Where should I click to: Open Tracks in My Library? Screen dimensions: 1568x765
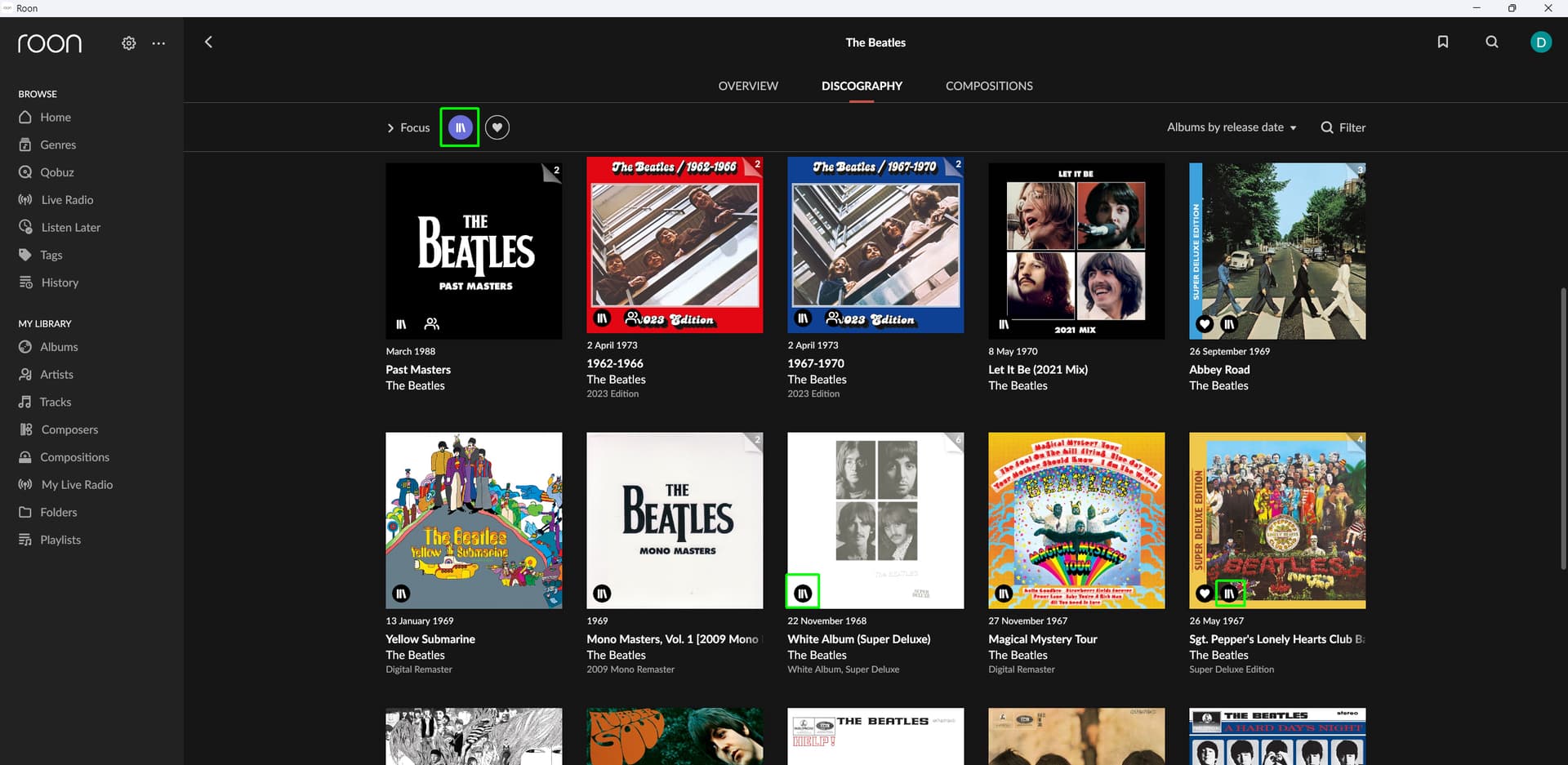click(45, 403)
